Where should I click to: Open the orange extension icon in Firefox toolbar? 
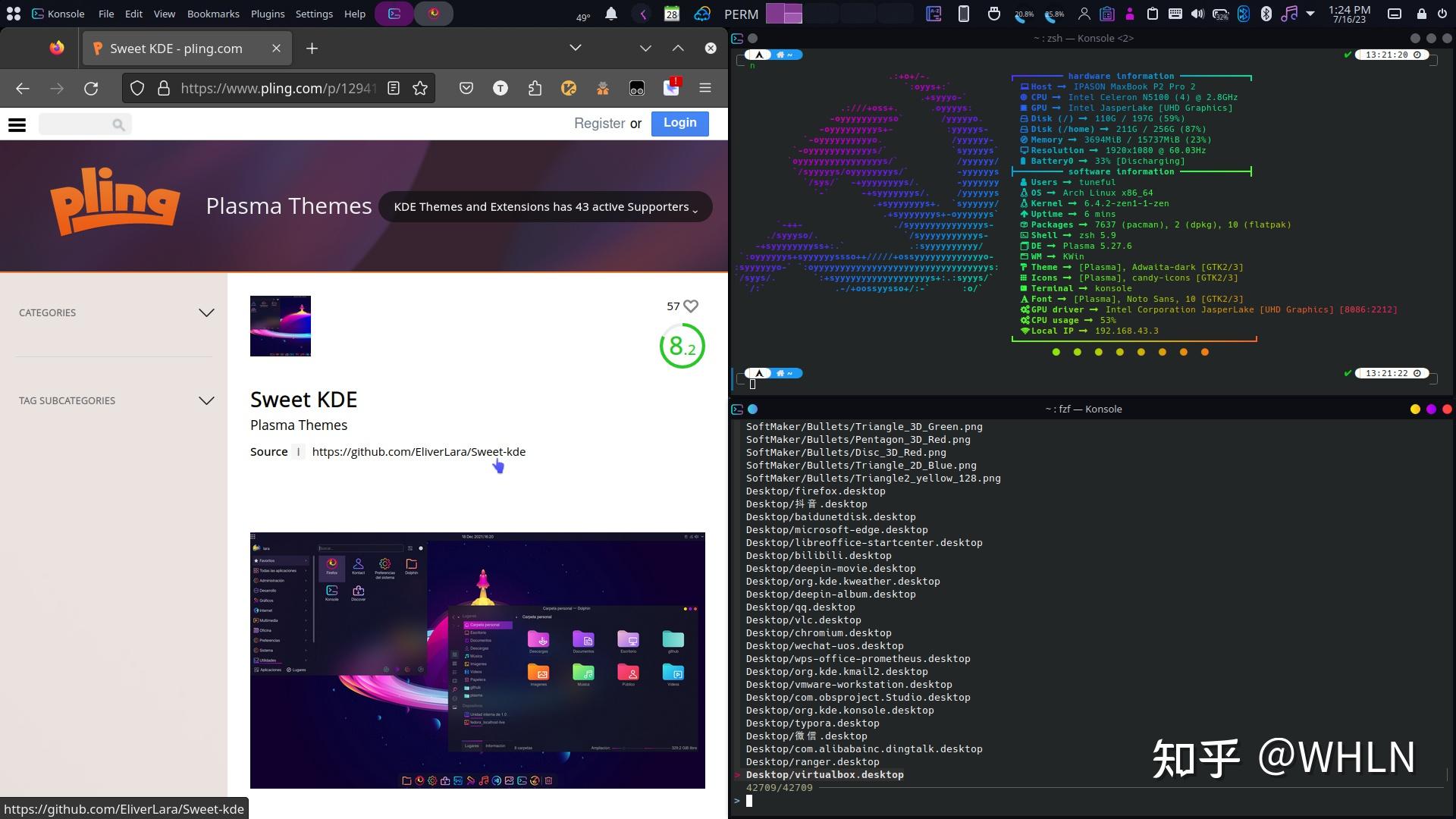[569, 89]
